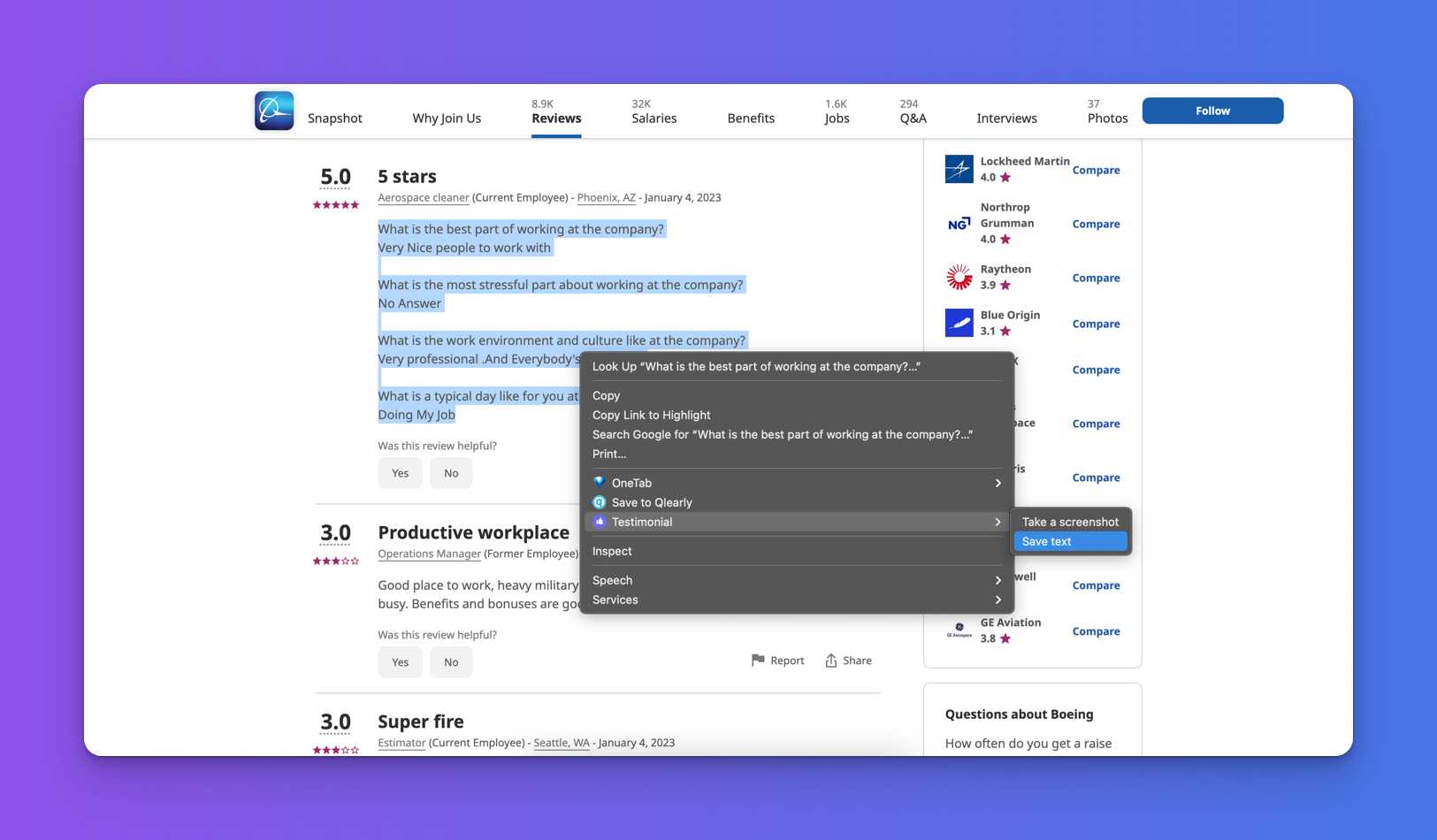The width and height of the screenshot is (1437, 840).
Task: Choose Save to Qlearly in context menu
Action: point(652,502)
